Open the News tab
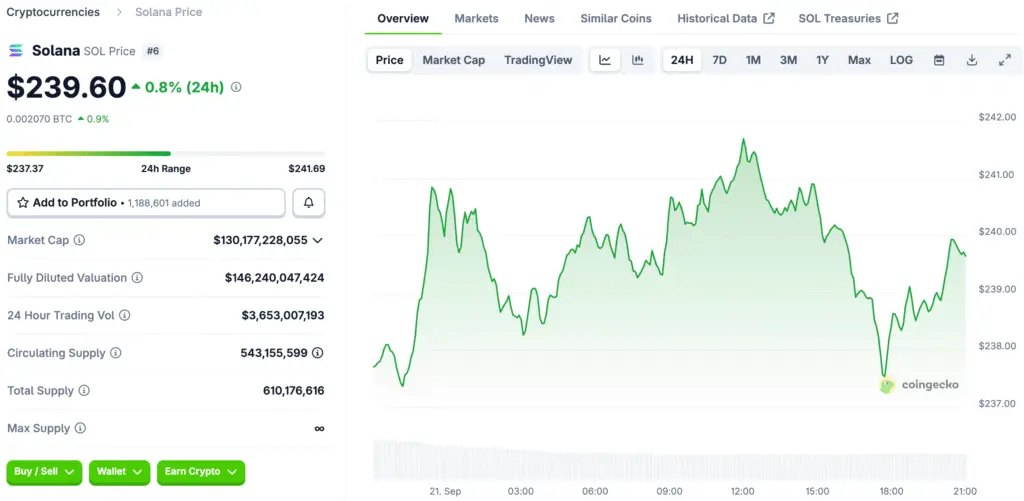This screenshot has width=1024, height=501. pos(539,18)
